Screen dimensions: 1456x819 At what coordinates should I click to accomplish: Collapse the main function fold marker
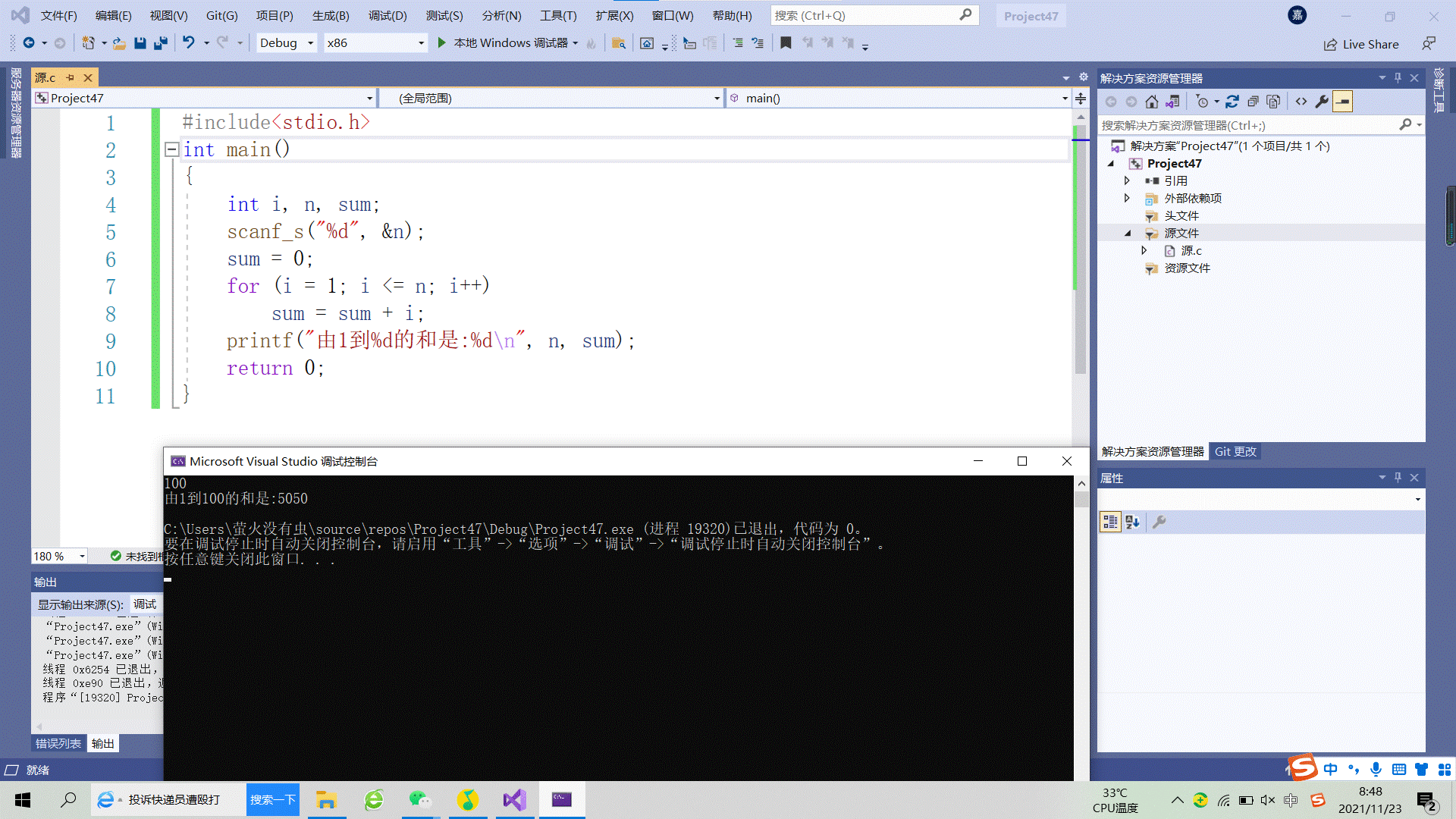[x=172, y=149]
